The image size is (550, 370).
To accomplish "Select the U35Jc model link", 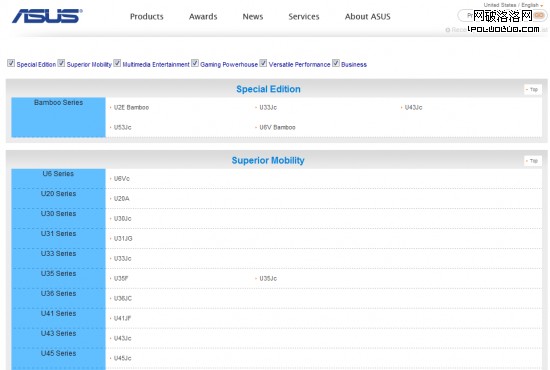I will [x=268, y=278].
